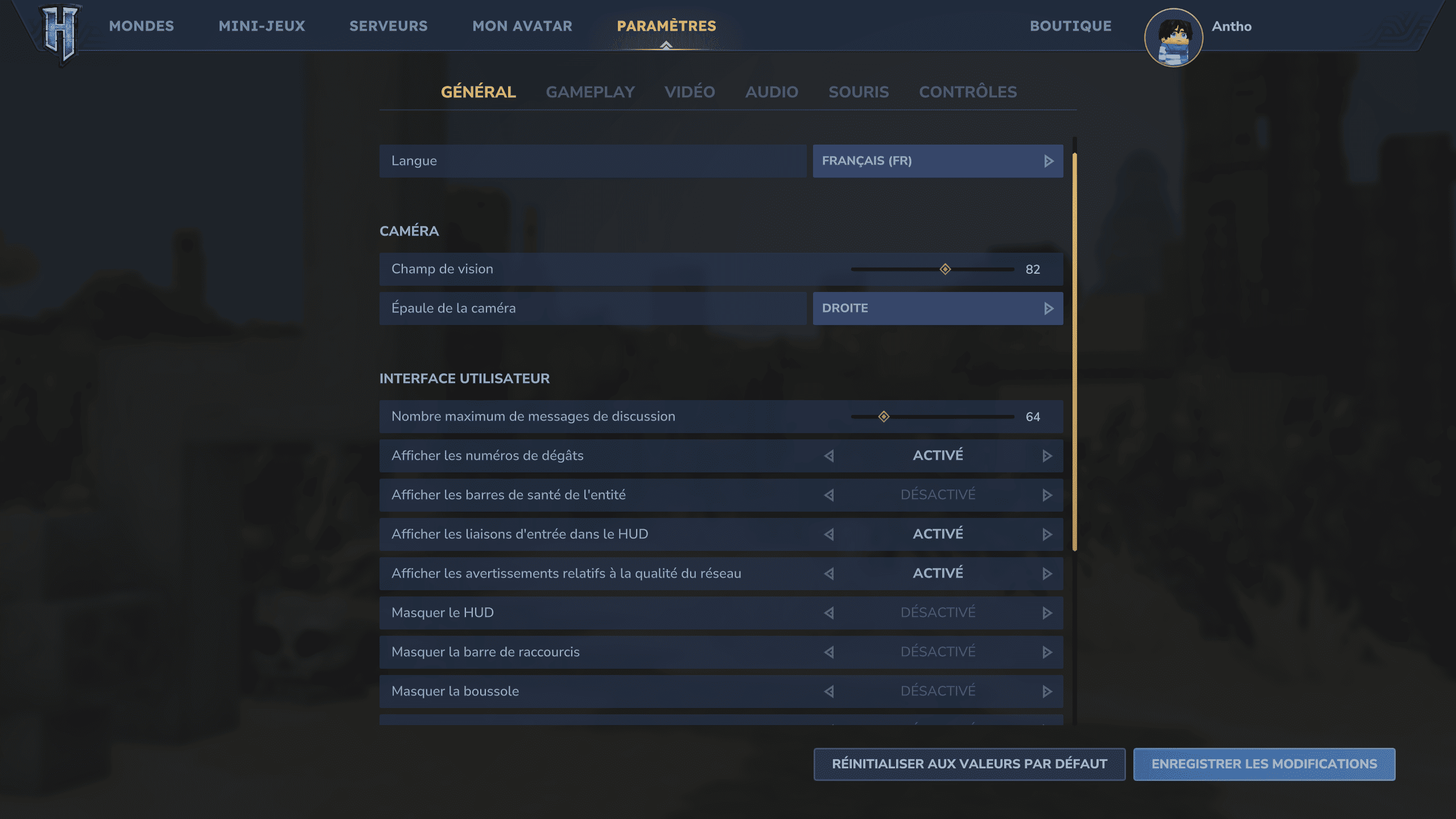Open the Serveurs menu

click(x=388, y=26)
